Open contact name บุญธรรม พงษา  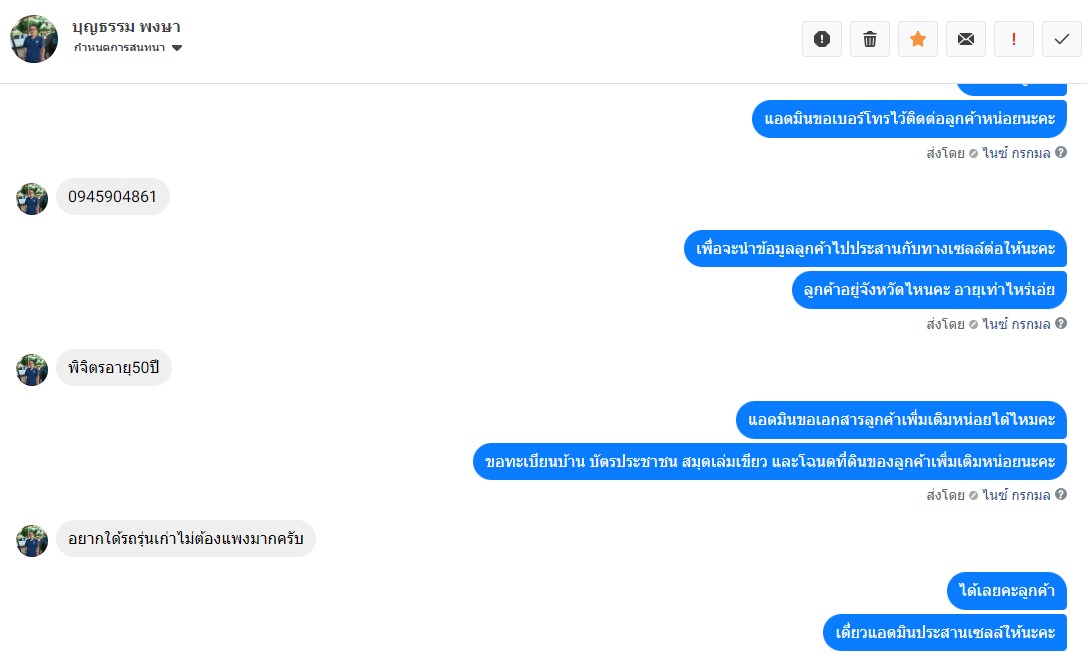126,26
